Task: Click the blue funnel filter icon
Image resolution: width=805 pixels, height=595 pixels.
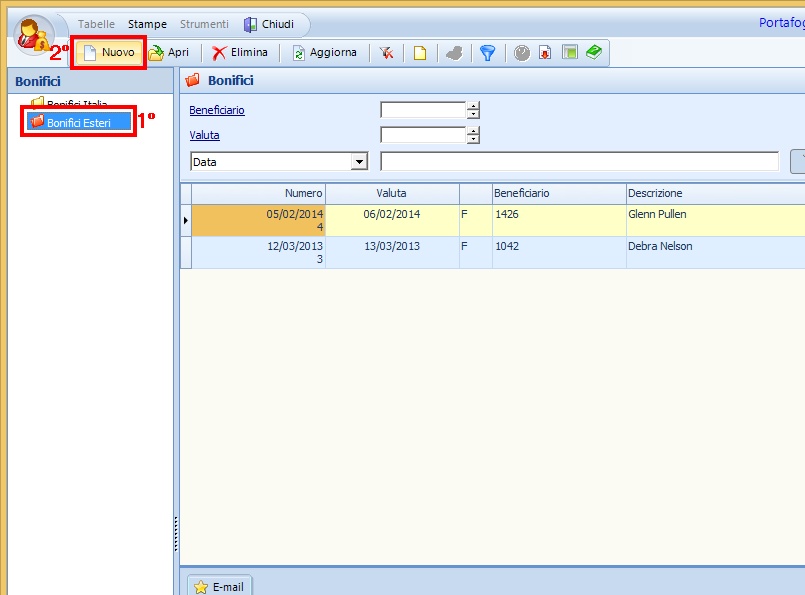Action: (487, 53)
